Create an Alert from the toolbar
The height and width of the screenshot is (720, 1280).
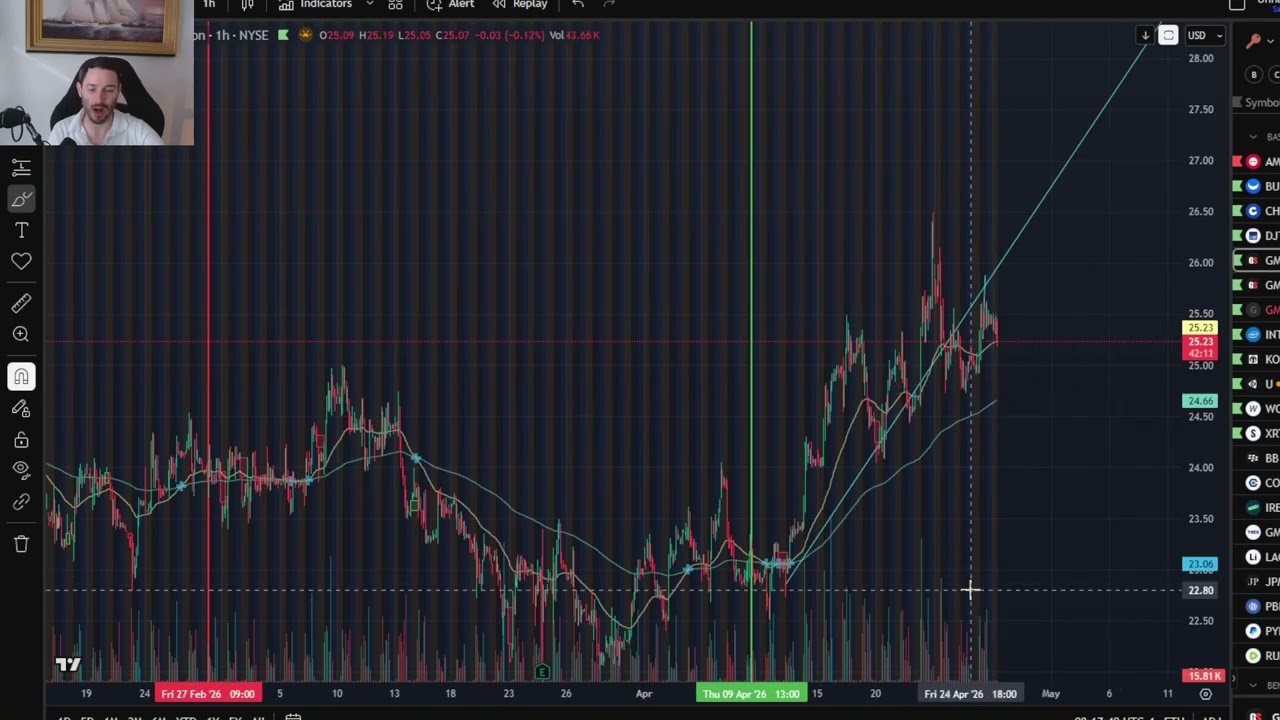(450, 5)
